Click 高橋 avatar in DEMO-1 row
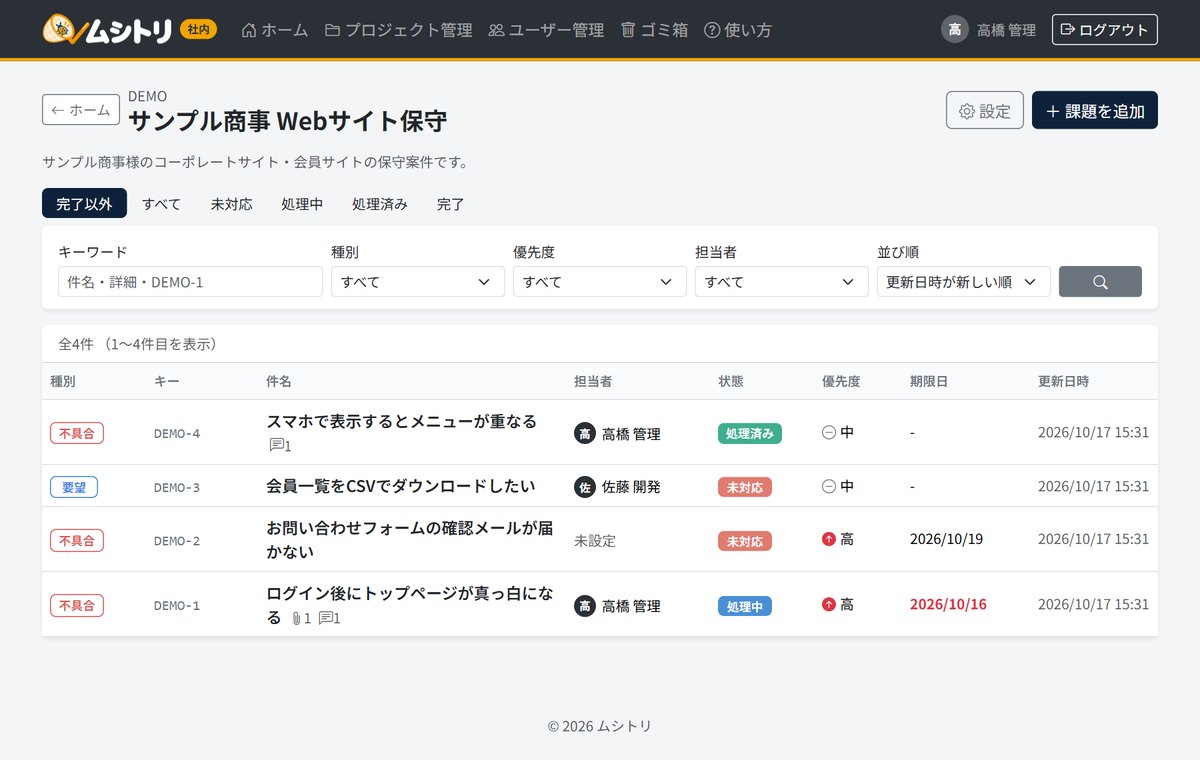This screenshot has height=760, width=1200. [x=584, y=605]
